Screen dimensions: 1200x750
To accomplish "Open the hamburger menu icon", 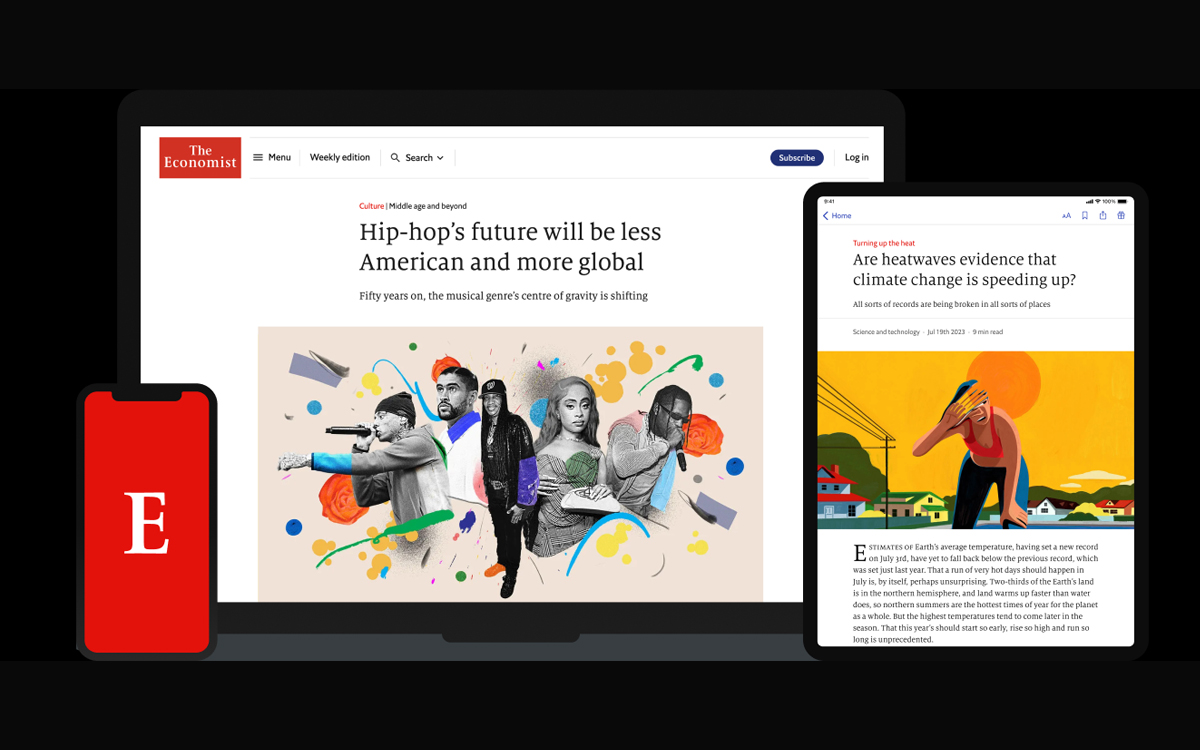I will pos(258,157).
